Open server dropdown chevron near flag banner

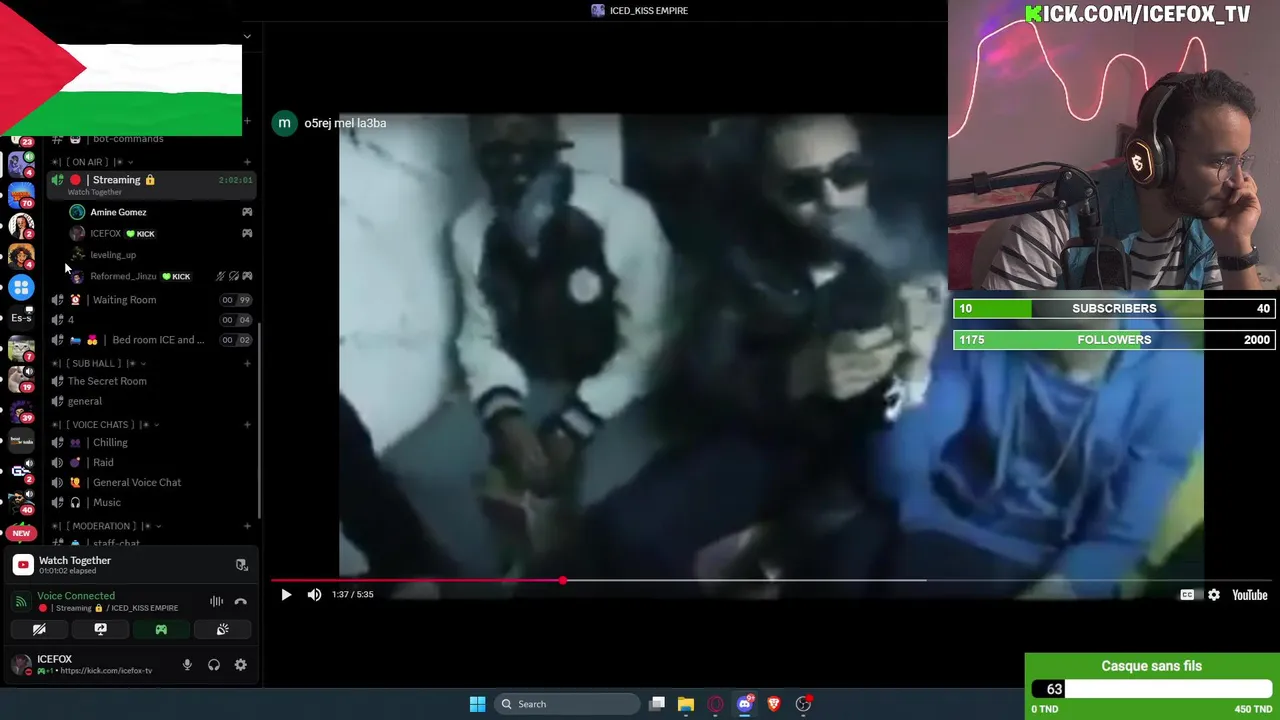(248, 36)
